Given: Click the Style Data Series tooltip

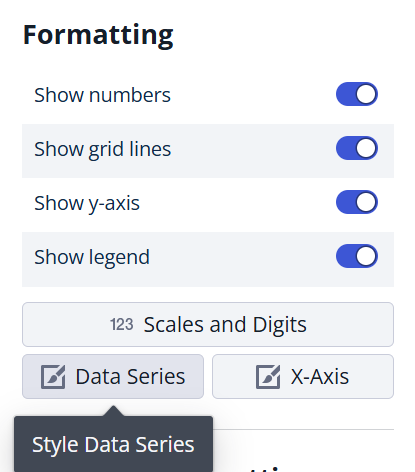Looking at the screenshot, I should point(113,444).
